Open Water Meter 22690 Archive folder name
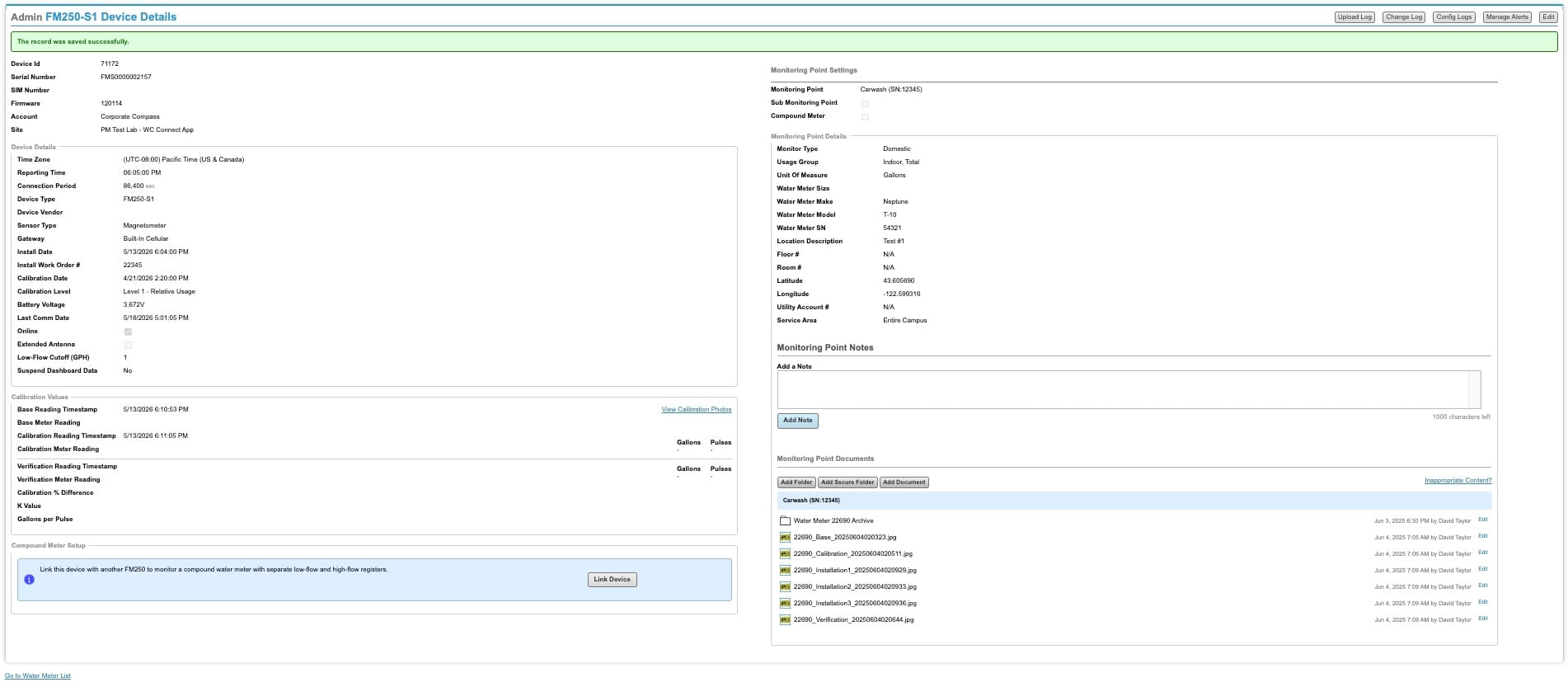The image size is (1568, 687). pyautogui.click(x=833, y=521)
